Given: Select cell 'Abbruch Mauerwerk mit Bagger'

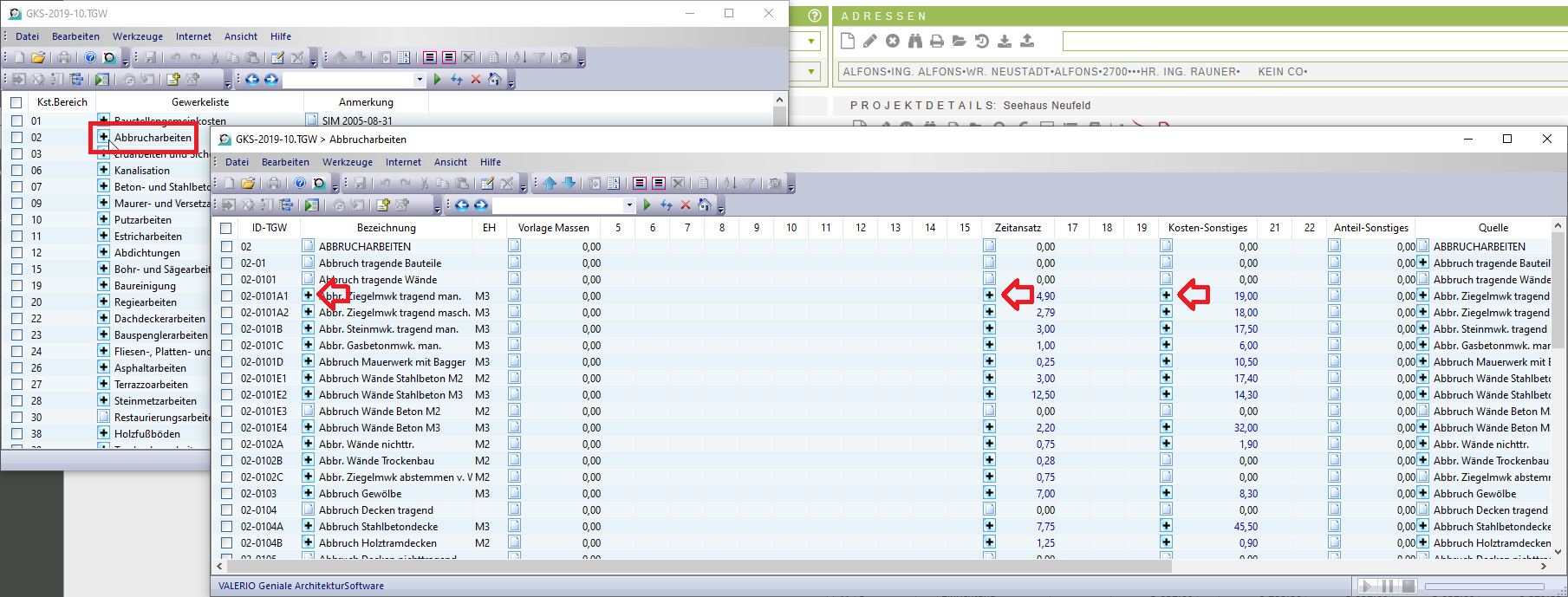Looking at the screenshot, I should (x=394, y=362).
